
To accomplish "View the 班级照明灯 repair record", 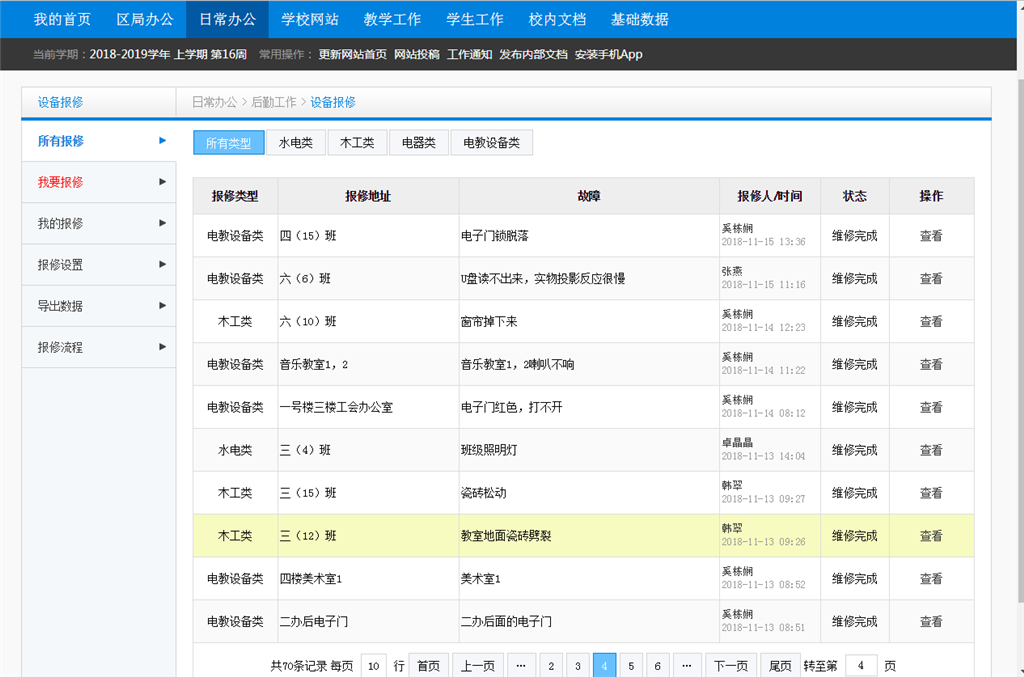I will (x=931, y=450).
